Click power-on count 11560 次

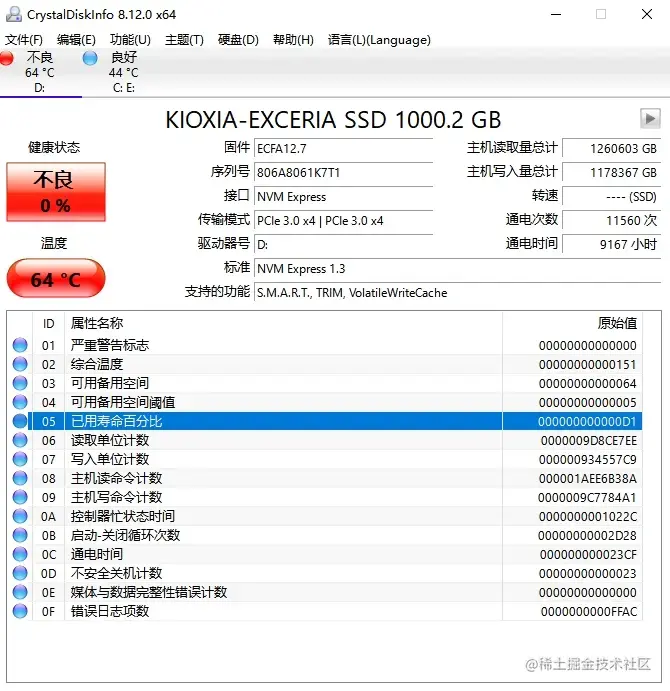point(612,220)
